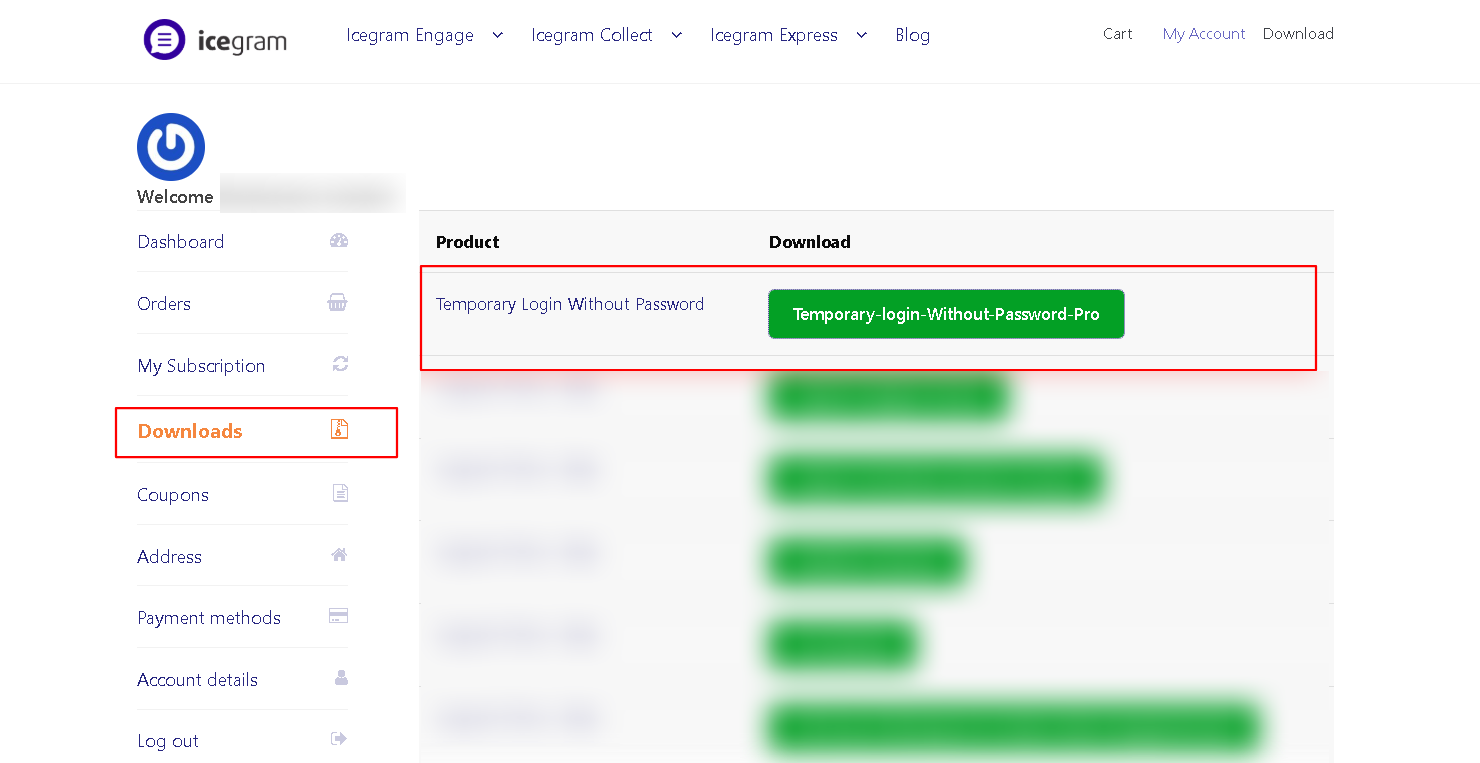Open the Cart link in header
Viewport: 1480px width, 763px height.
1117,34
